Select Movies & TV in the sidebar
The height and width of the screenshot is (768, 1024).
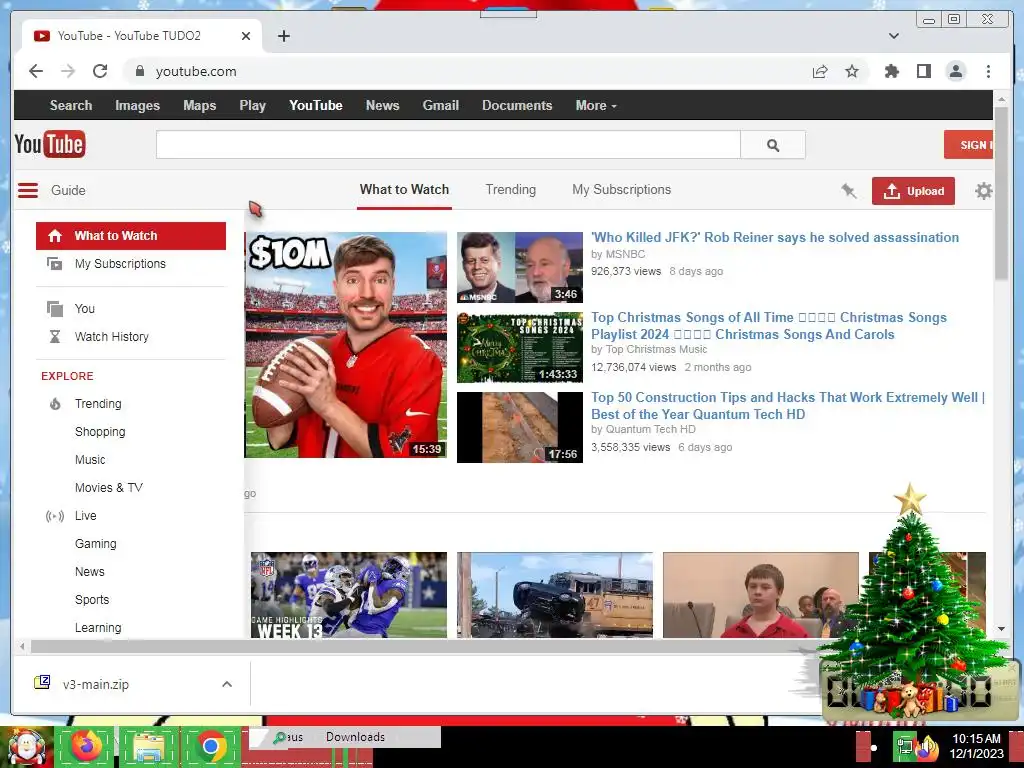pyautogui.click(x=108, y=488)
